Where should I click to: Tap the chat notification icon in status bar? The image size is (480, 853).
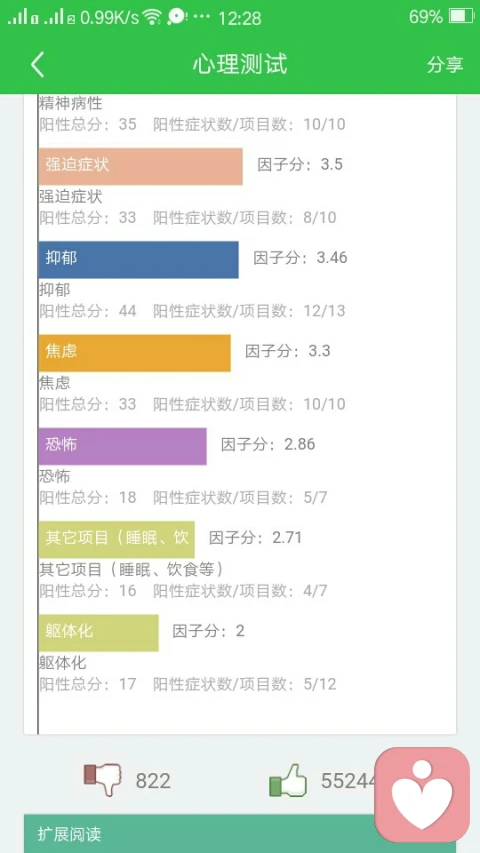click(x=176, y=17)
